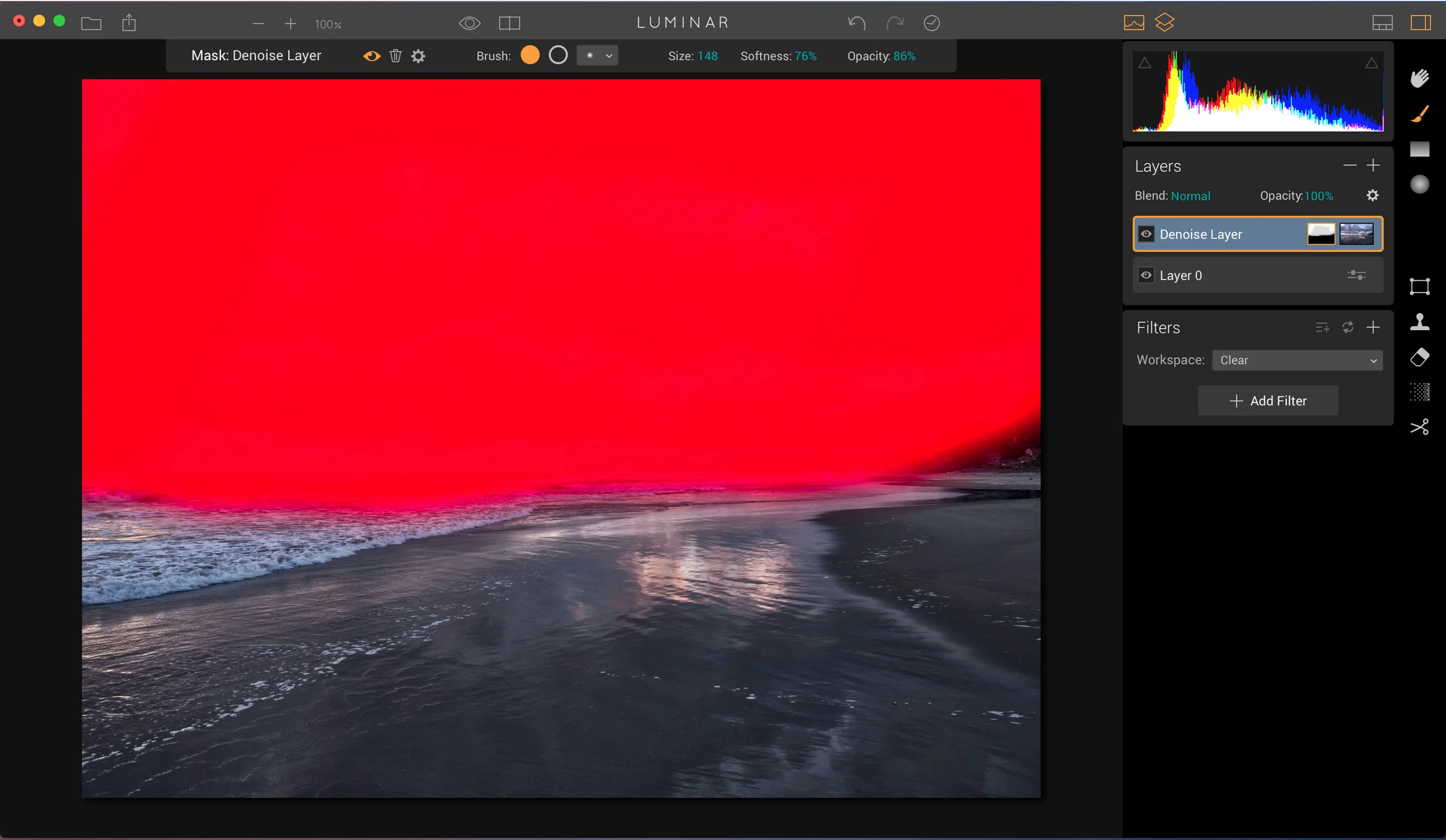Select the masking Brush tool
Screen dimensions: 1446x840
point(1420,113)
